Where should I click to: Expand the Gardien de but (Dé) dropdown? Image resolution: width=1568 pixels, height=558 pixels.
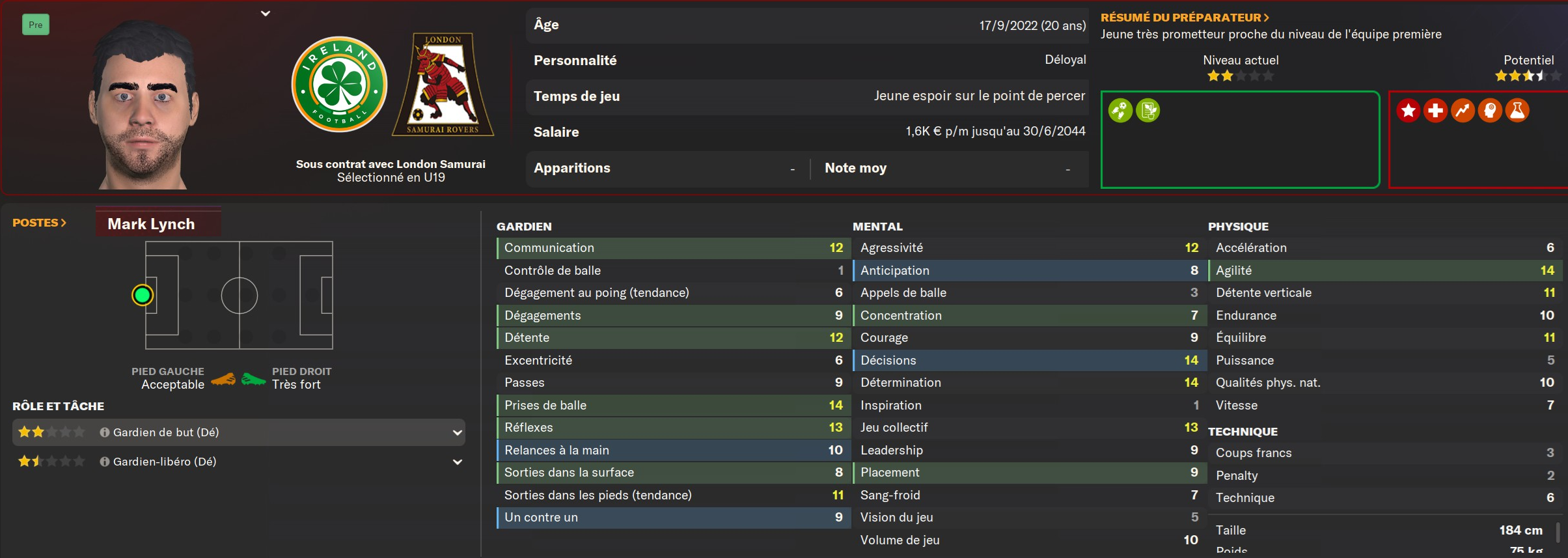pos(457,432)
